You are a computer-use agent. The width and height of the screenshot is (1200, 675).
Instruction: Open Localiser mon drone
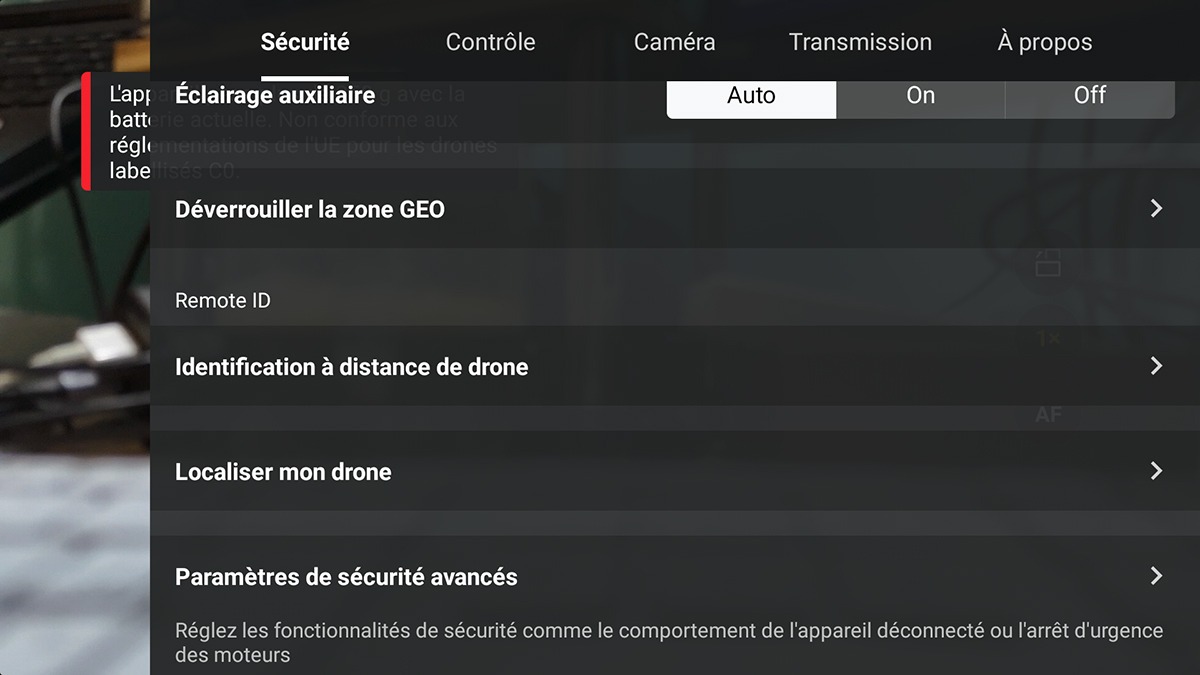pyautogui.click(x=675, y=471)
